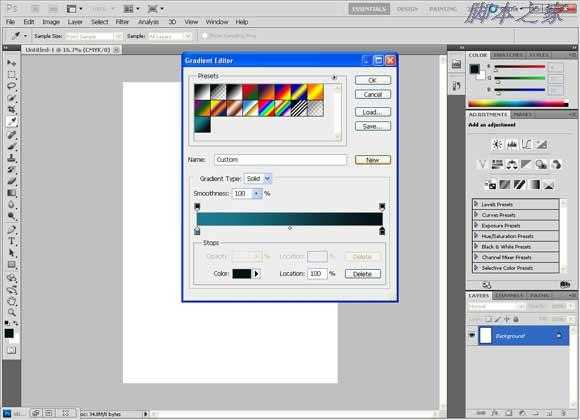Select the Zoom tool
Image resolution: width=580 pixels, height=420 pixels.
pos(11,313)
